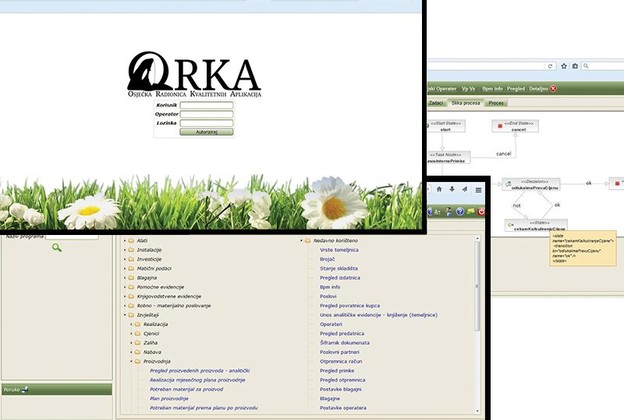This screenshot has height=420, width=624.
Task: Click the cekamKalkuliranjeCijene State node
Action: point(536,225)
